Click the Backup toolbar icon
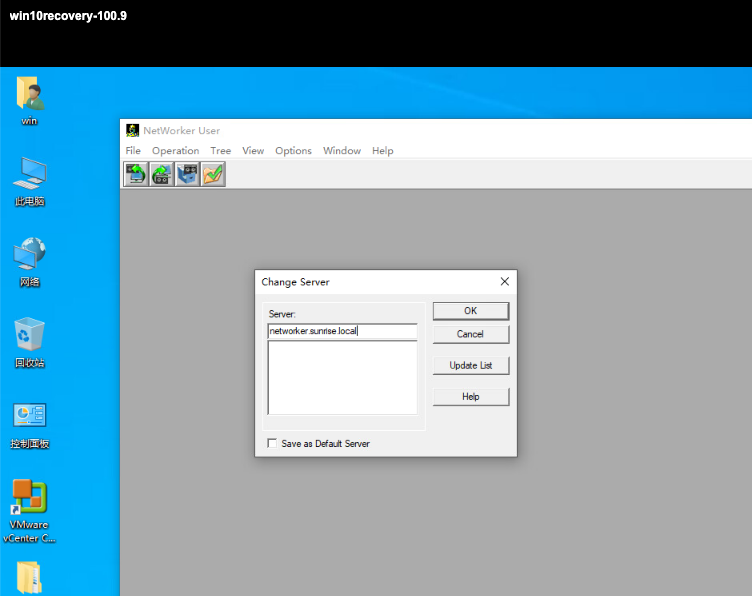 coord(136,174)
